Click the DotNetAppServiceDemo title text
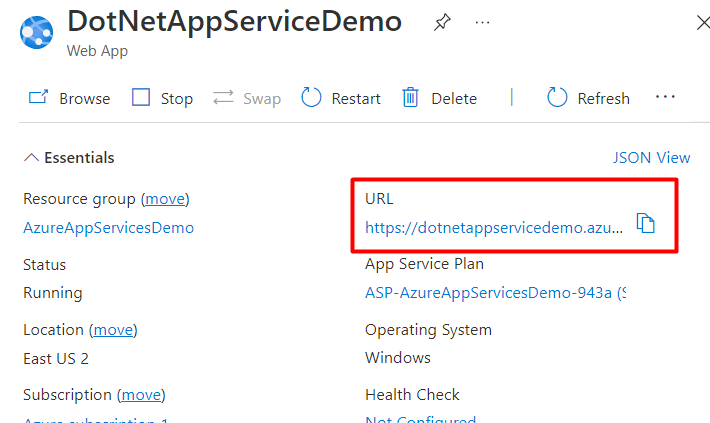Image resolution: width=710 pixels, height=423 pixels. pos(235,21)
